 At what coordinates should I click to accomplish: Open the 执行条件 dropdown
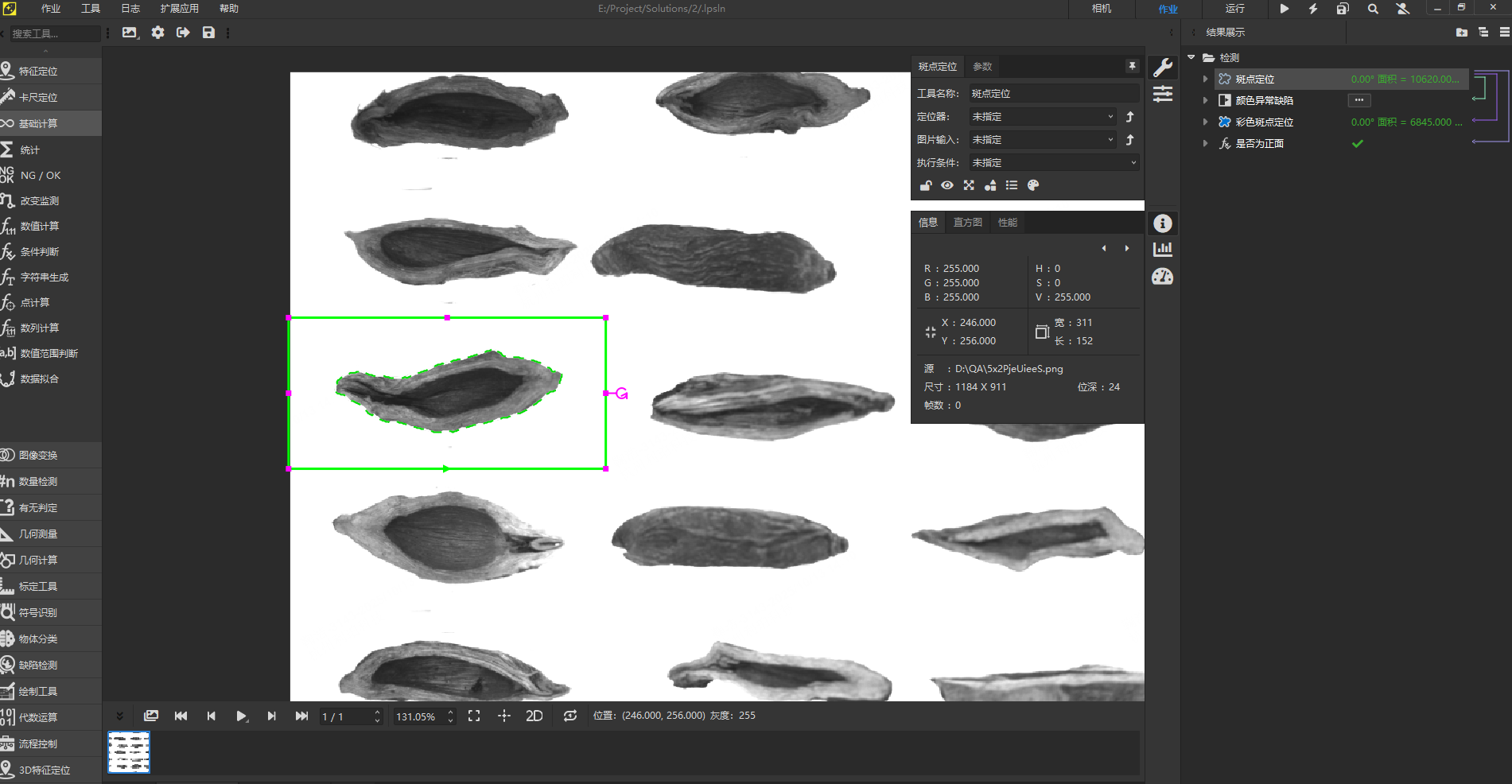coord(1054,163)
